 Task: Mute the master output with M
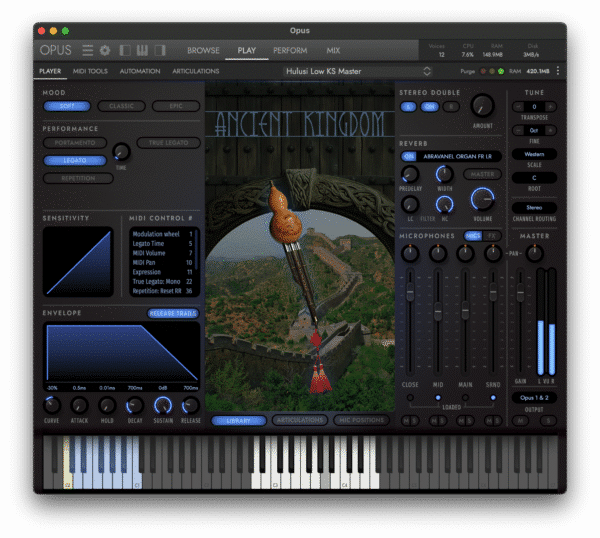(520, 421)
